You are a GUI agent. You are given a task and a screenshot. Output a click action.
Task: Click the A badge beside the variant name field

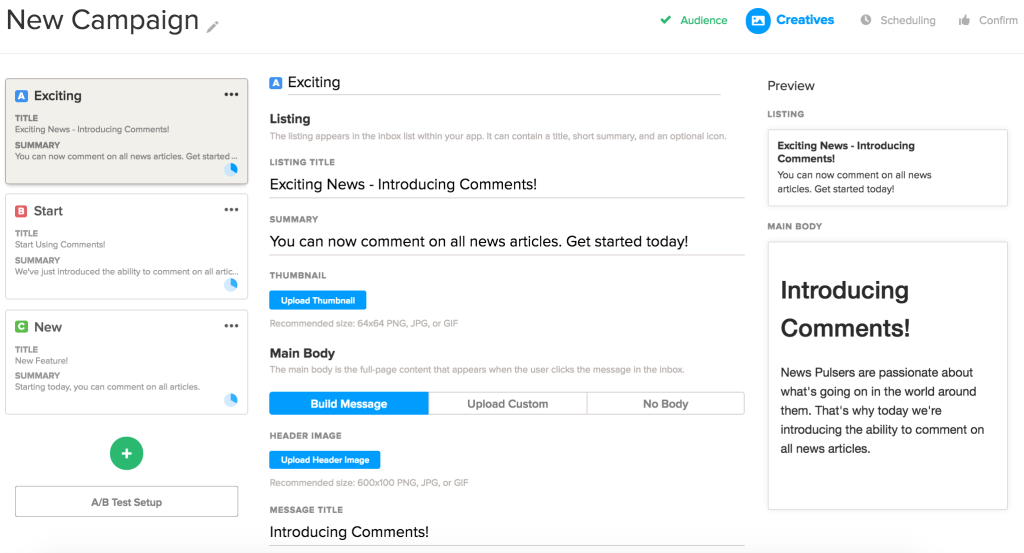click(x=276, y=83)
